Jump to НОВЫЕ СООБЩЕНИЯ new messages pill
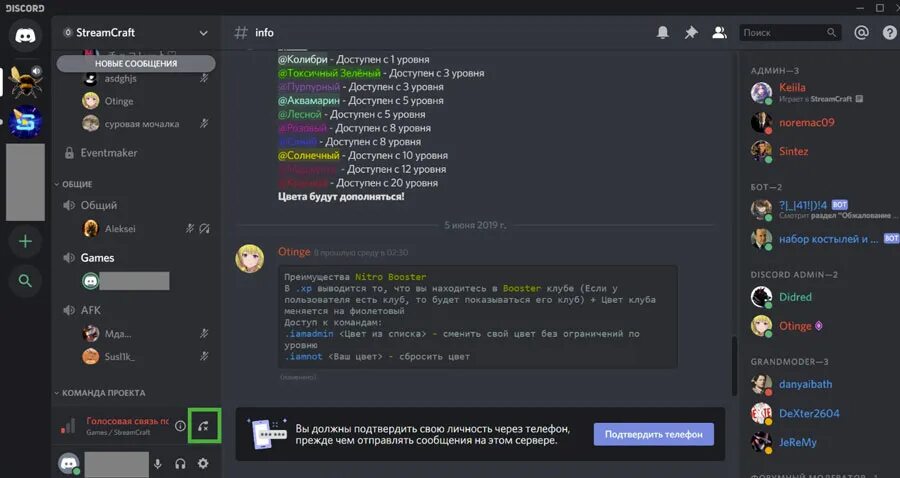The width and height of the screenshot is (900, 478). 136,63
